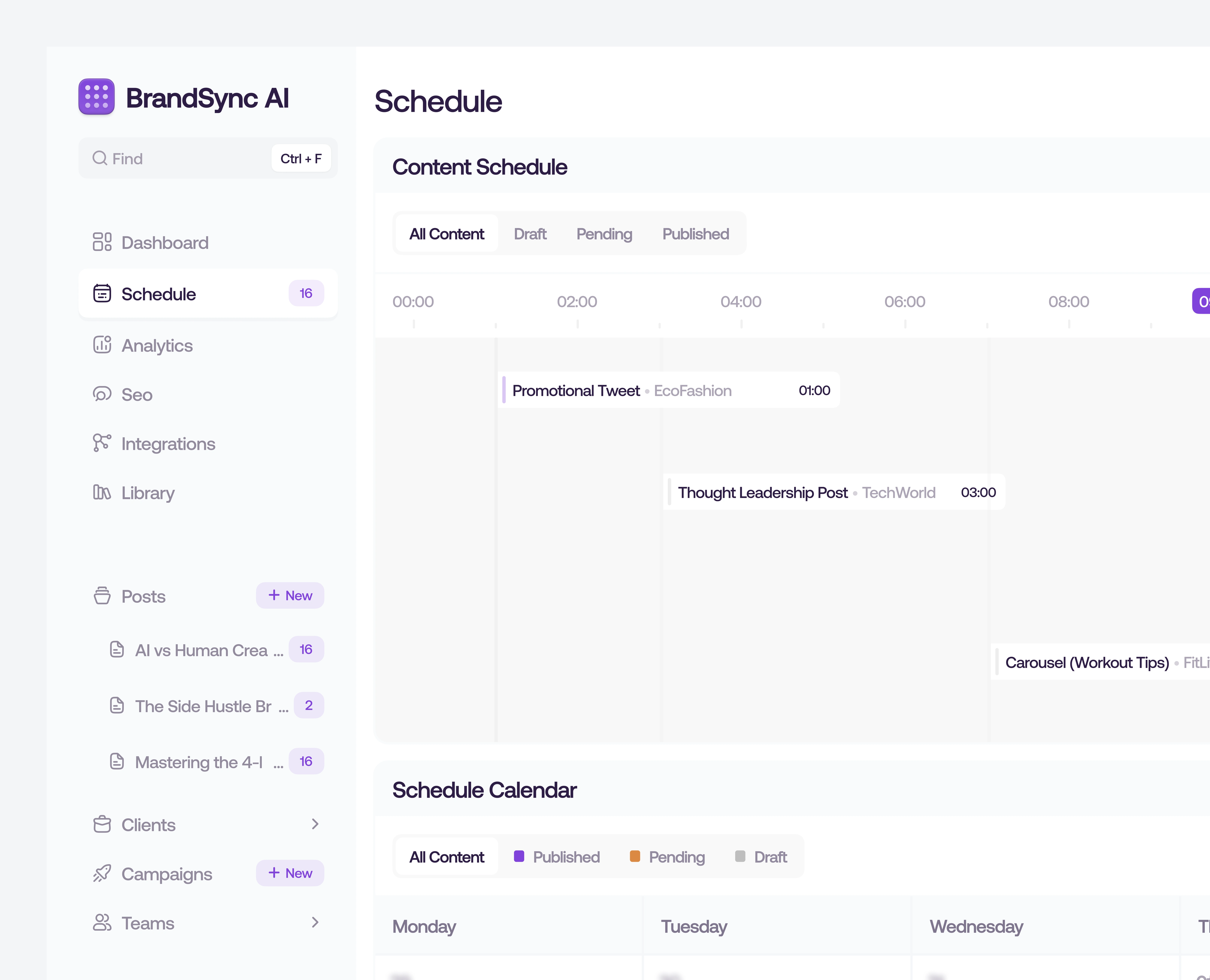This screenshot has width=1210, height=980.
Task: Click the Schedule Calendar heading
Action: click(484, 790)
